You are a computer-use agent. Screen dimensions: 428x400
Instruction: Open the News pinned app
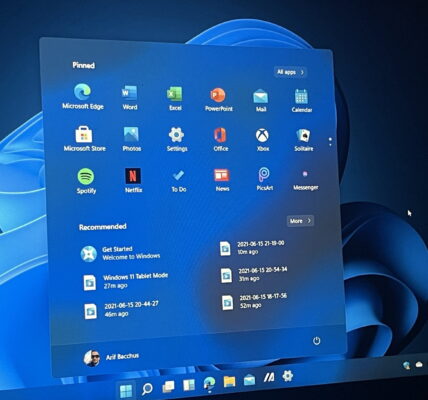222,180
